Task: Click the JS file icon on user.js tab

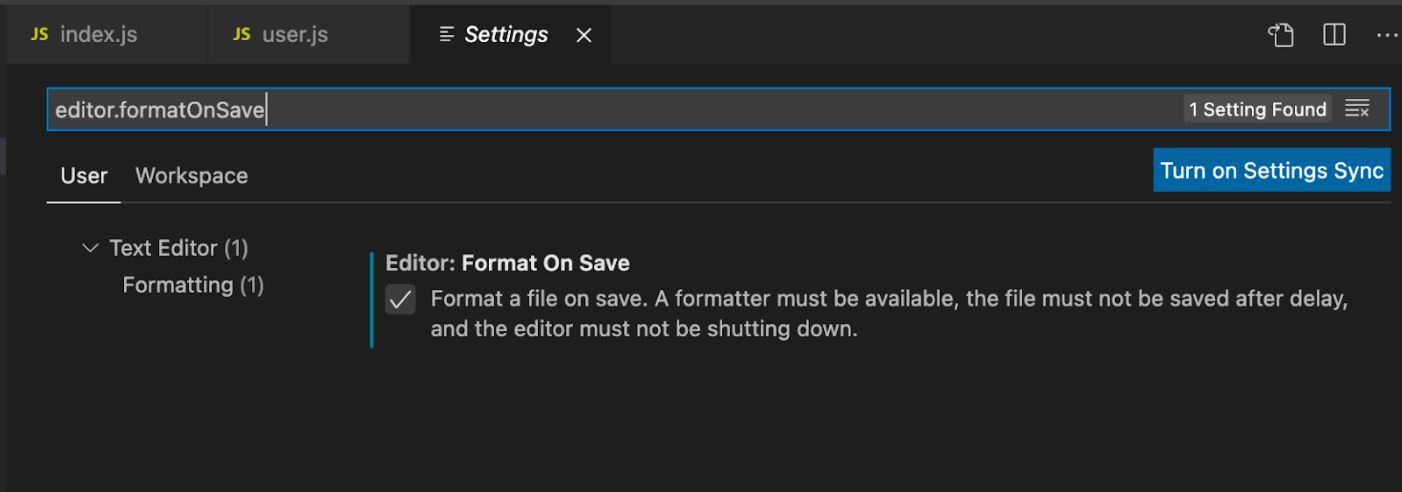Action: [x=241, y=34]
